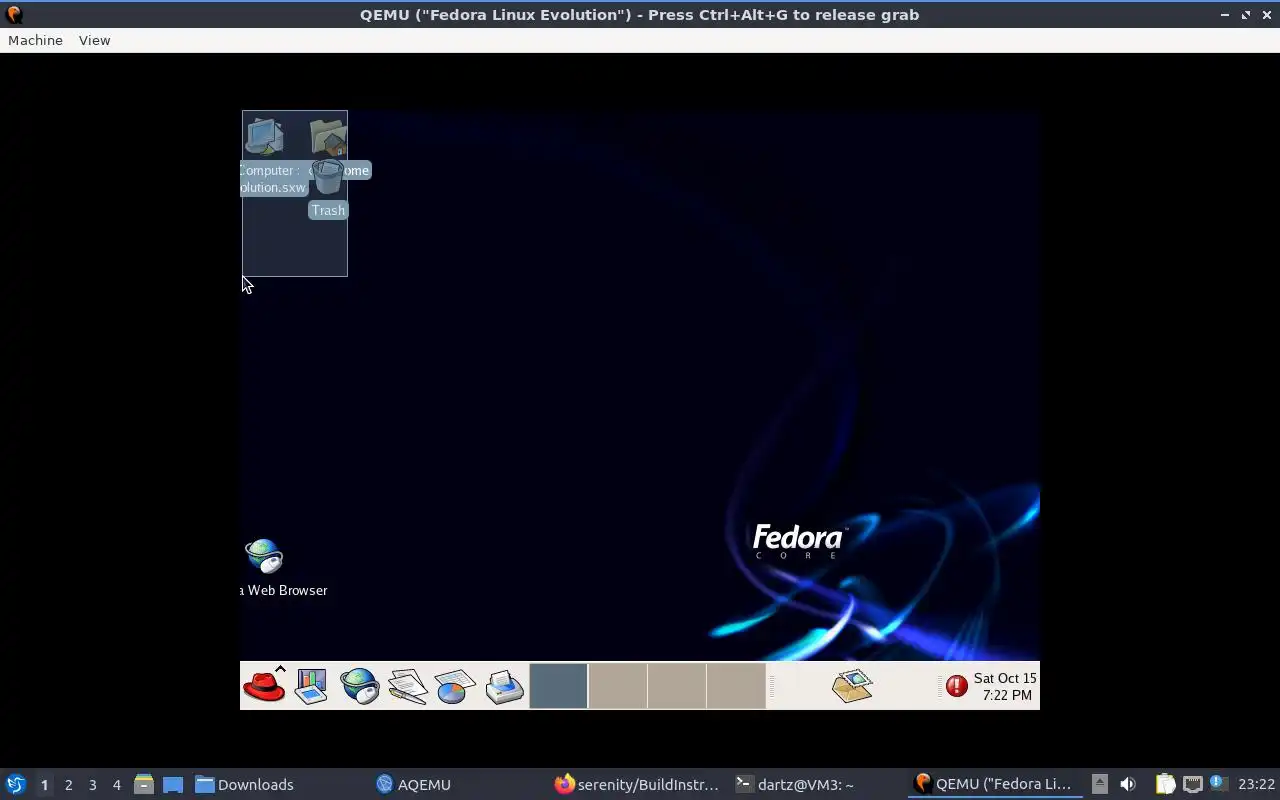Switch to host workspace 3
Screen dimensions: 1280x800
pyautogui.click(x=92, y=785)
